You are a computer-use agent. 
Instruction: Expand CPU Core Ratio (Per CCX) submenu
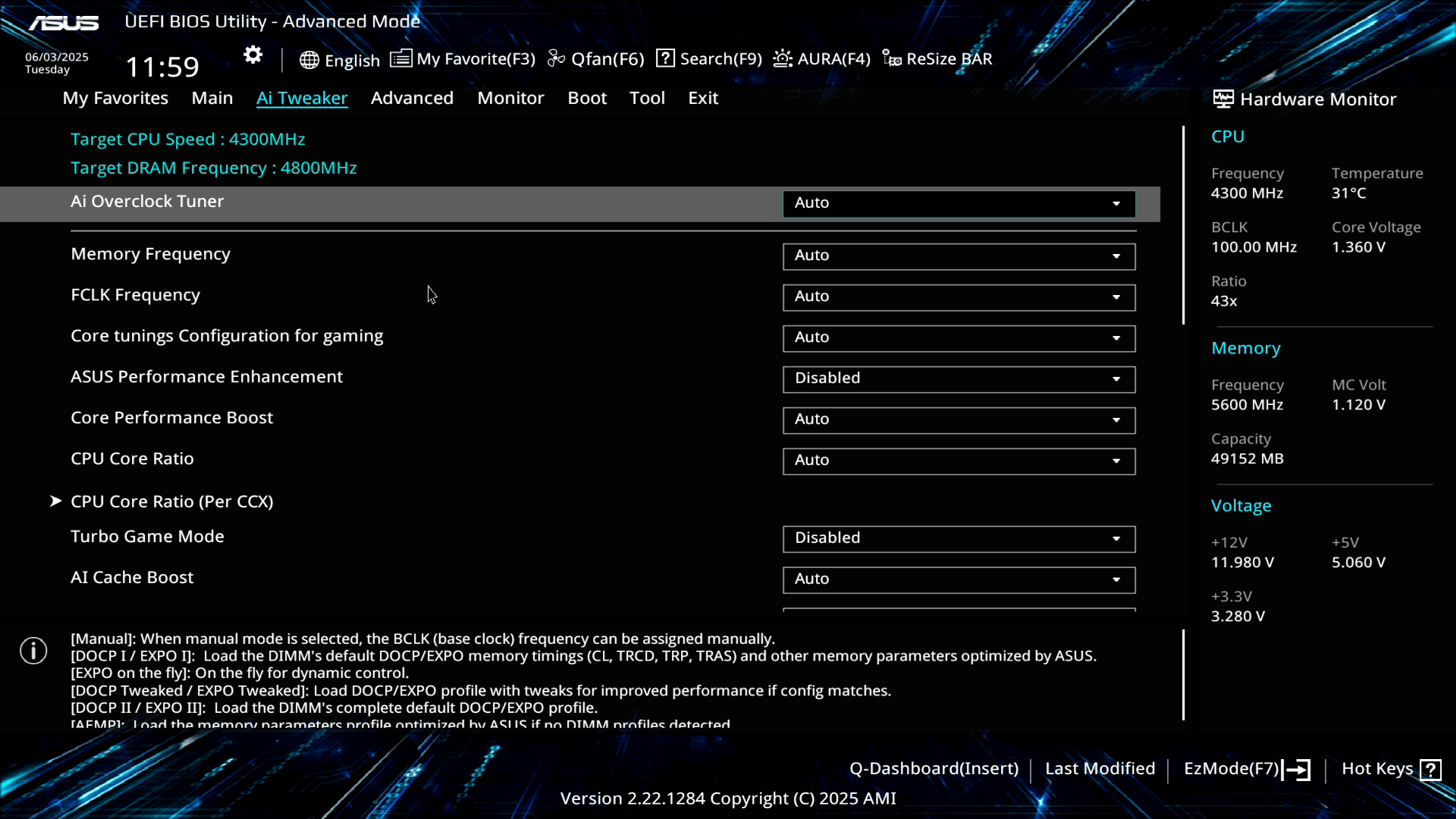coord(171,502)
